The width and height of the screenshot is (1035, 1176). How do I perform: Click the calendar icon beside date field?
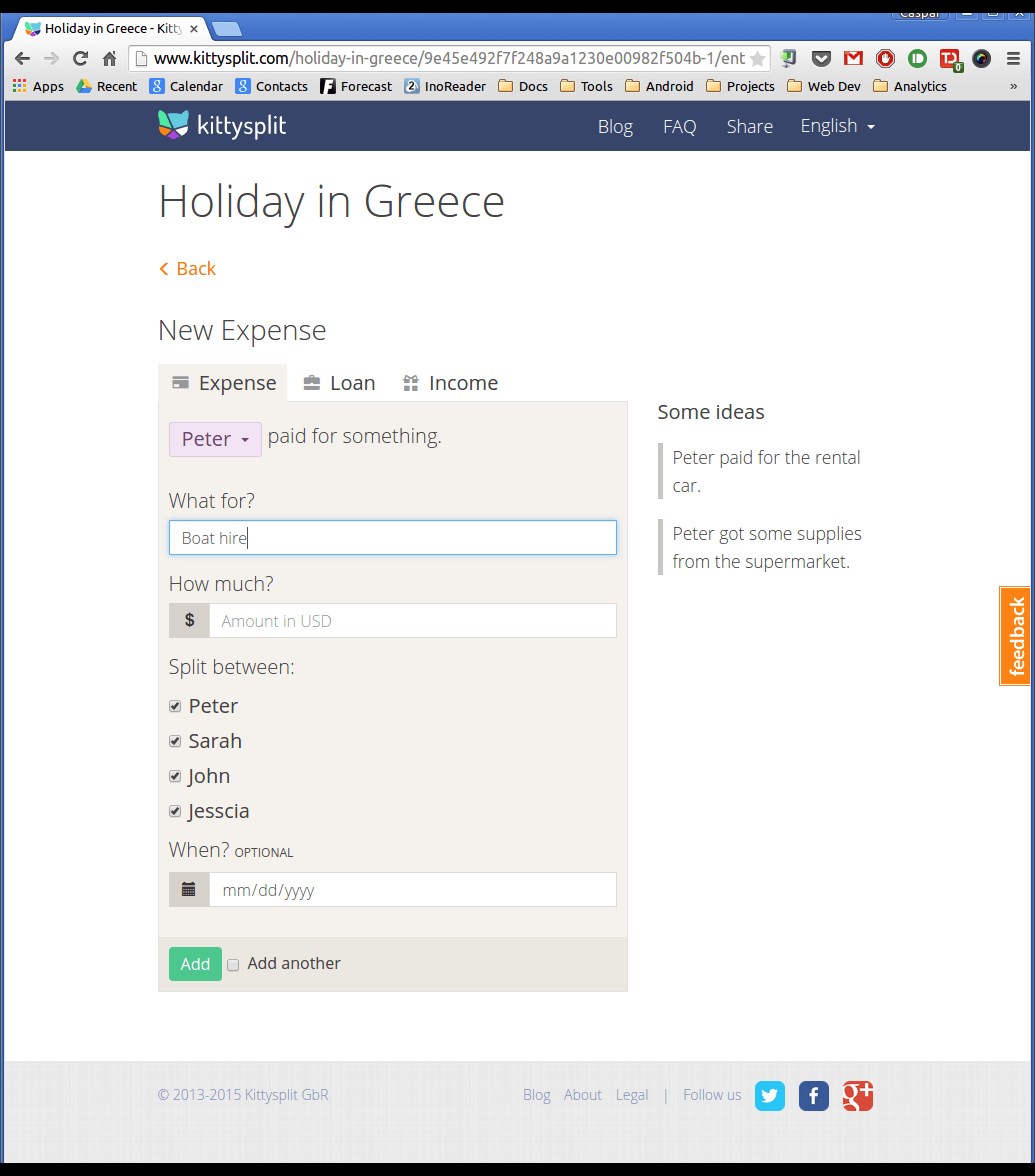pyautogui.click(x=189, y=890)
